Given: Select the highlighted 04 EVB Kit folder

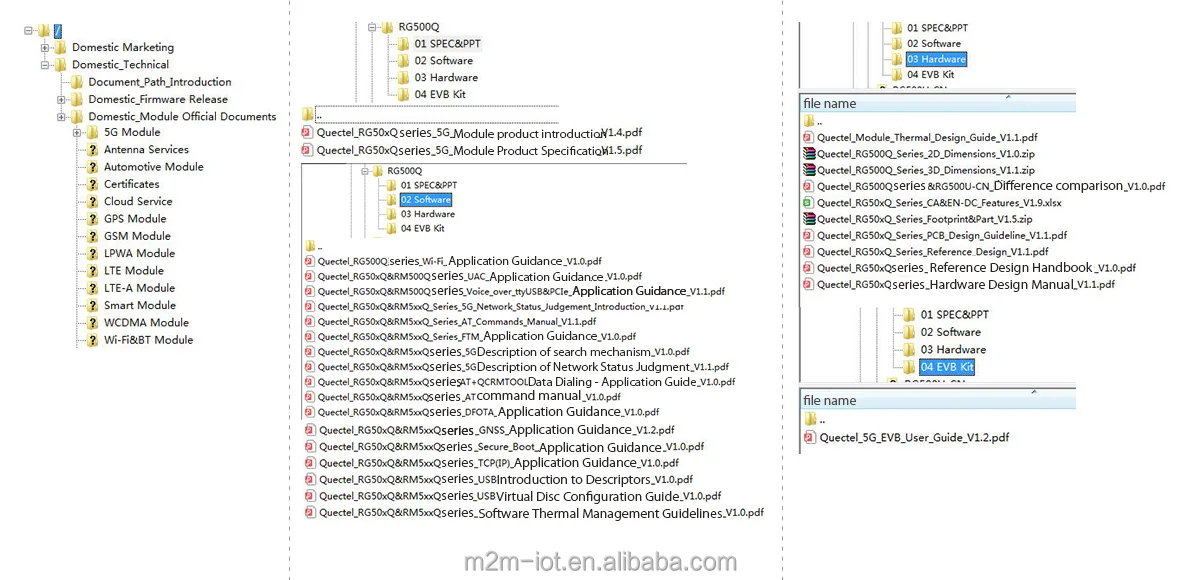Looking at the screenshot, I should pos(947,367).
